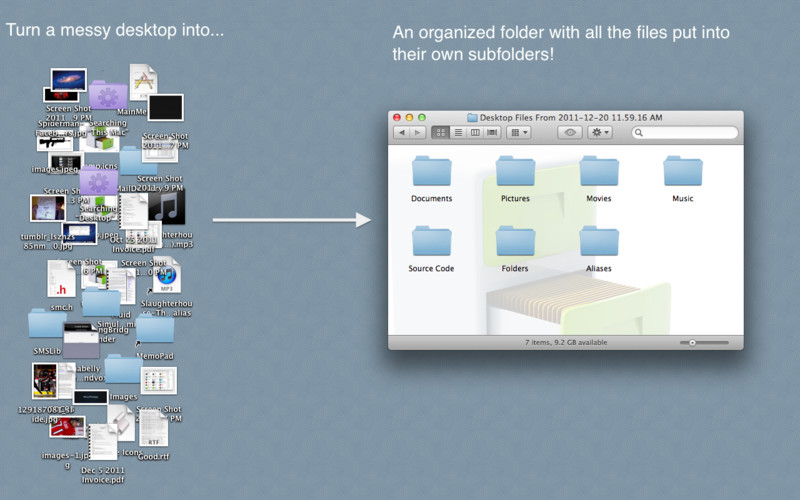Switch to list view mode
This screenshot has width=800, height=500.
(x=458, y=133)
